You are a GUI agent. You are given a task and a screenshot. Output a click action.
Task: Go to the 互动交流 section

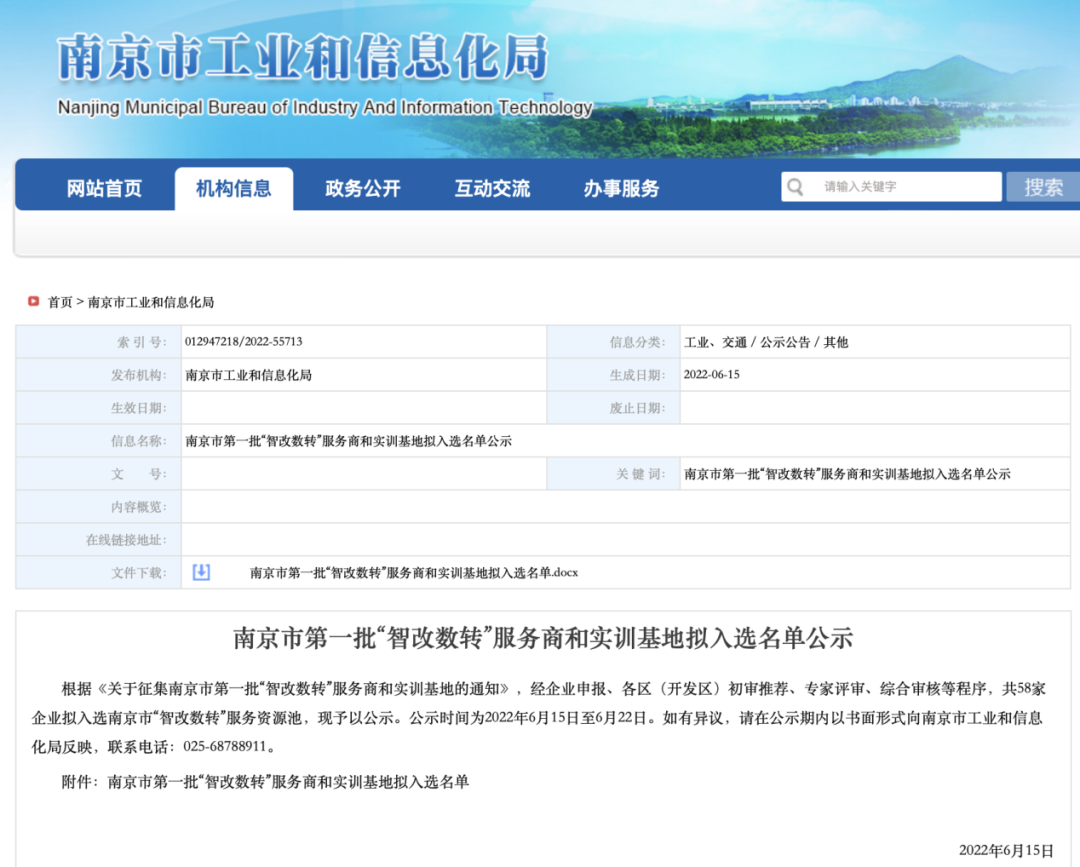[492, 189]
